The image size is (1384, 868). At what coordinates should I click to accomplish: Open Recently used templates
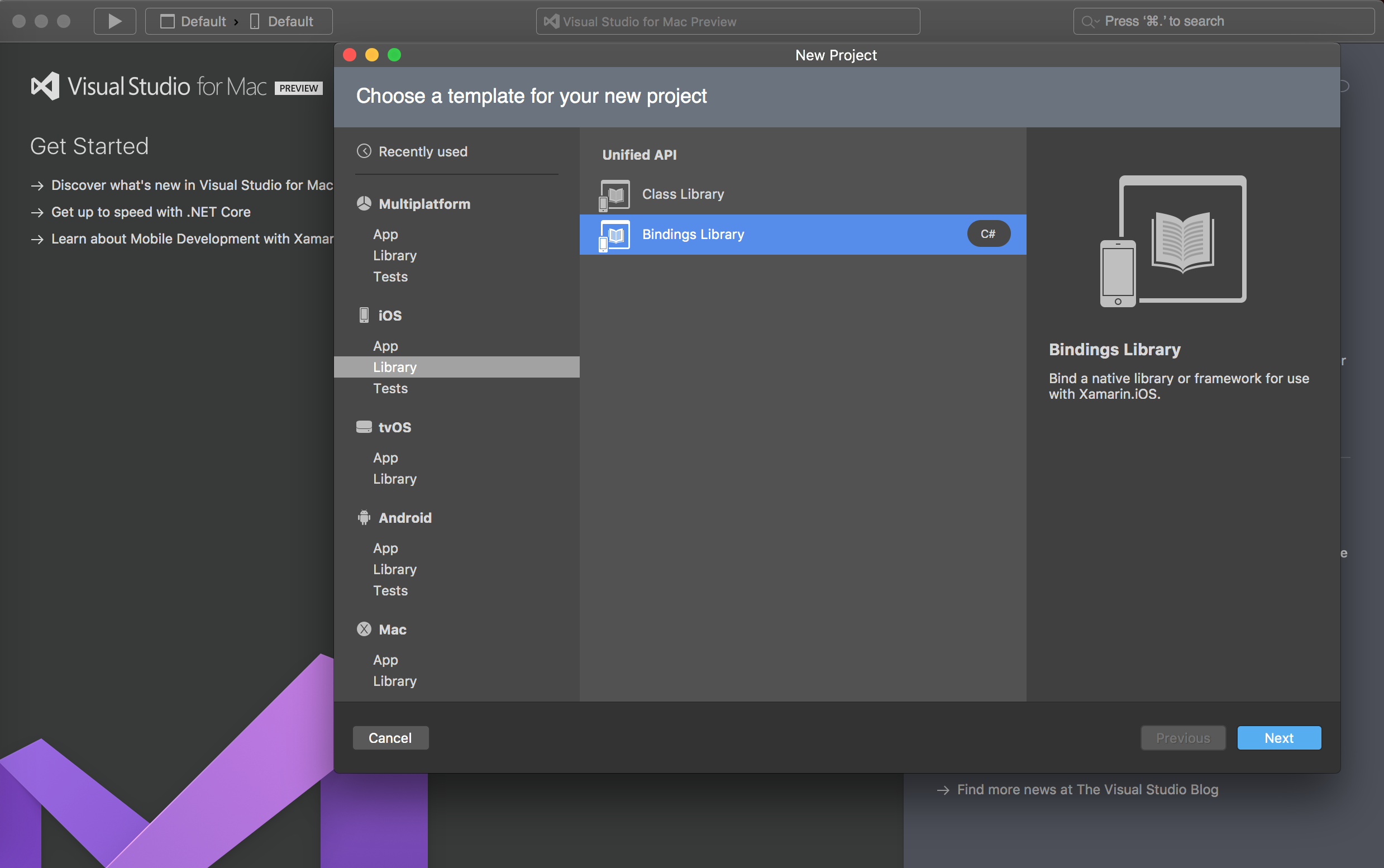423,151
